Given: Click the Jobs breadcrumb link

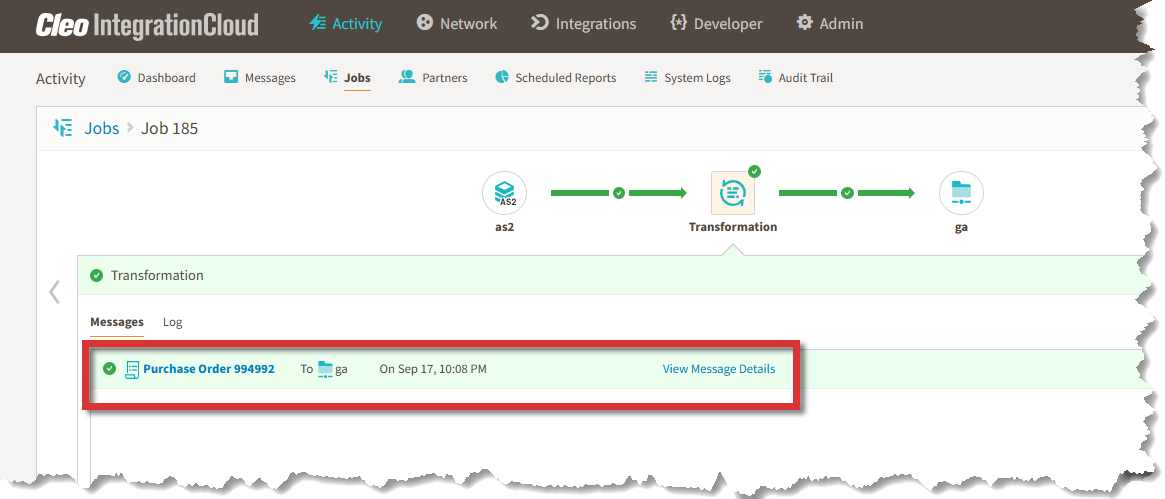Looking at the screenshot, I should point(102,128).
